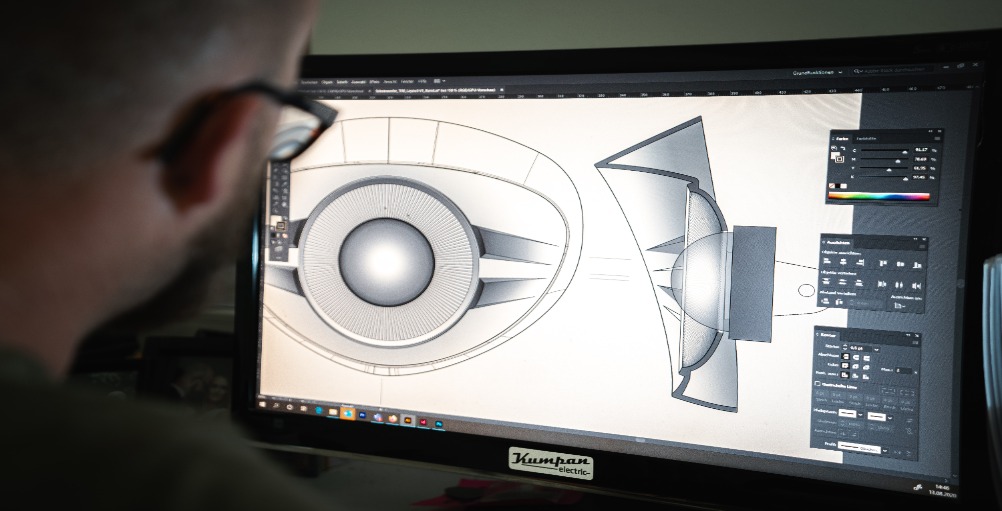
Task: Expand the stroke Profil dropdown
Action: coord(885,451)
